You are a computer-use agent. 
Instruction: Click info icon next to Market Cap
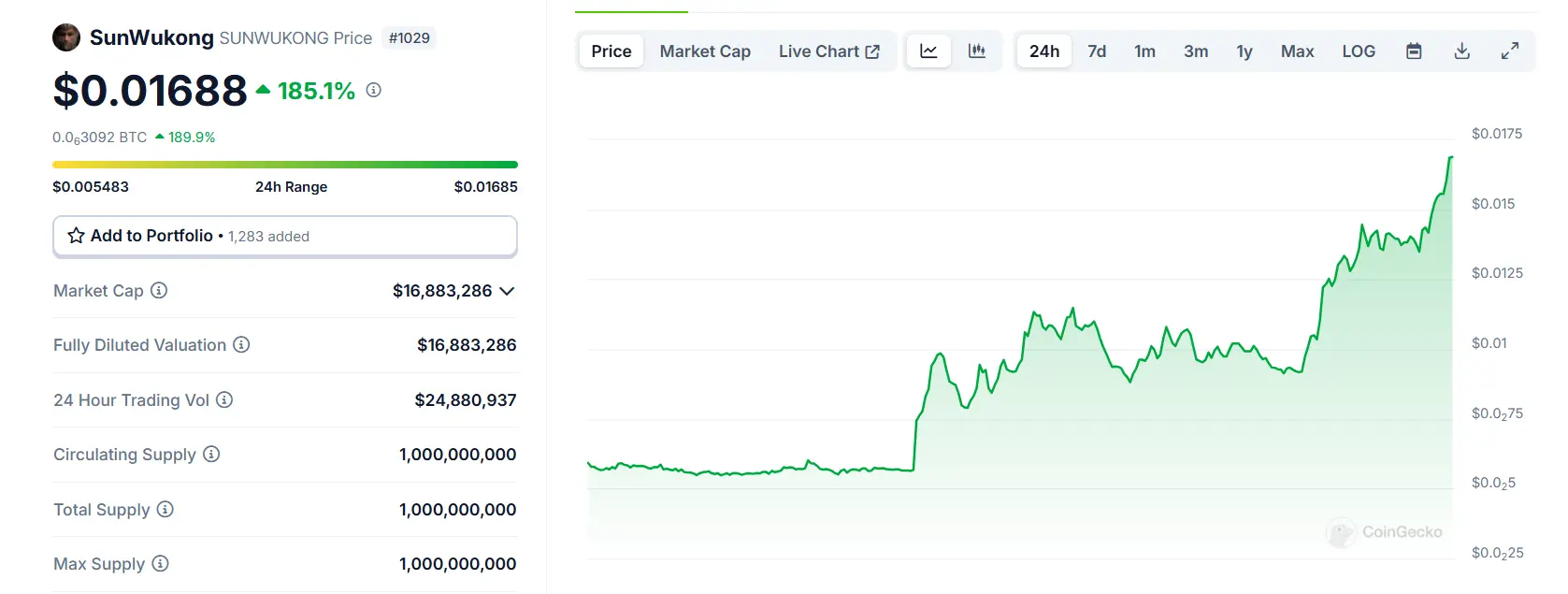coord(159,291)
